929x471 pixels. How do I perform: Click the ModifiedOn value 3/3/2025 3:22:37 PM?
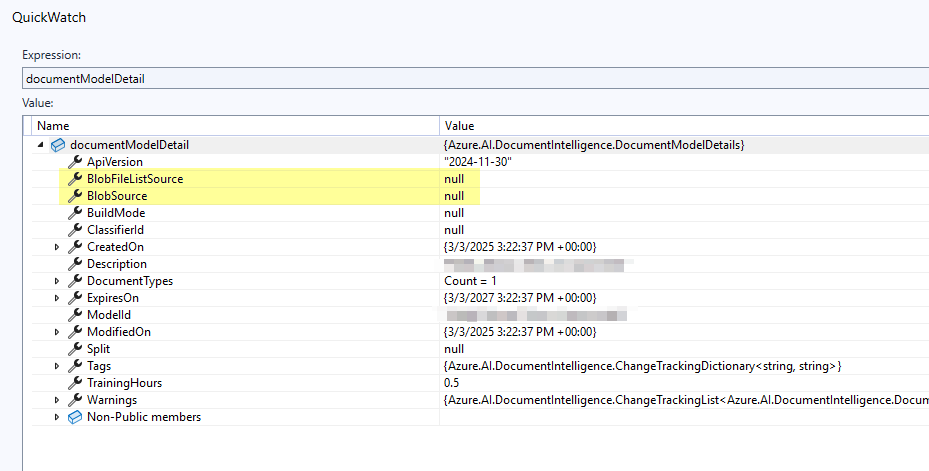click(x=520, y=332)
